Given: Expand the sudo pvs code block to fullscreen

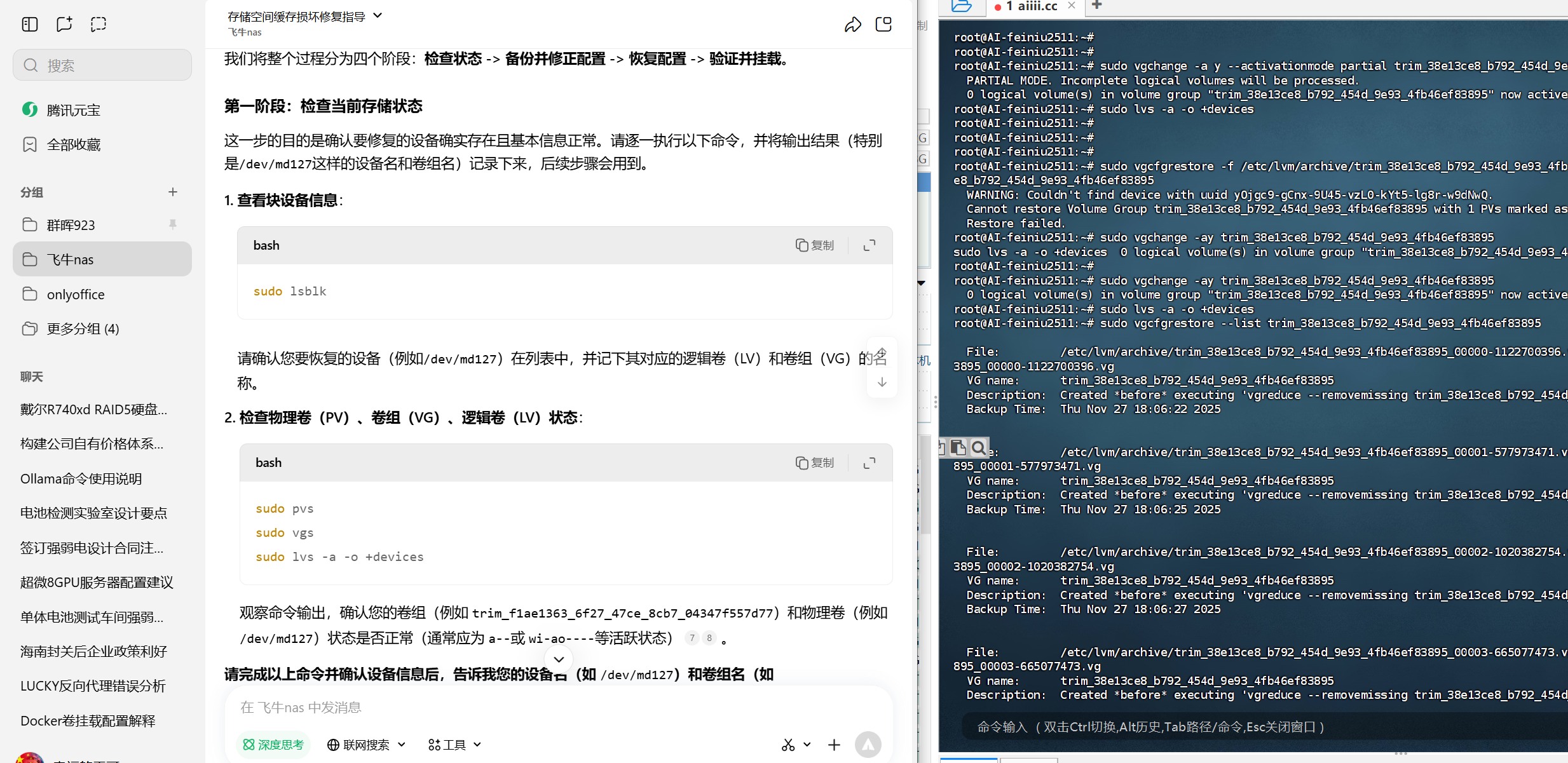Looking at the screenshot, I should [869, 463].
